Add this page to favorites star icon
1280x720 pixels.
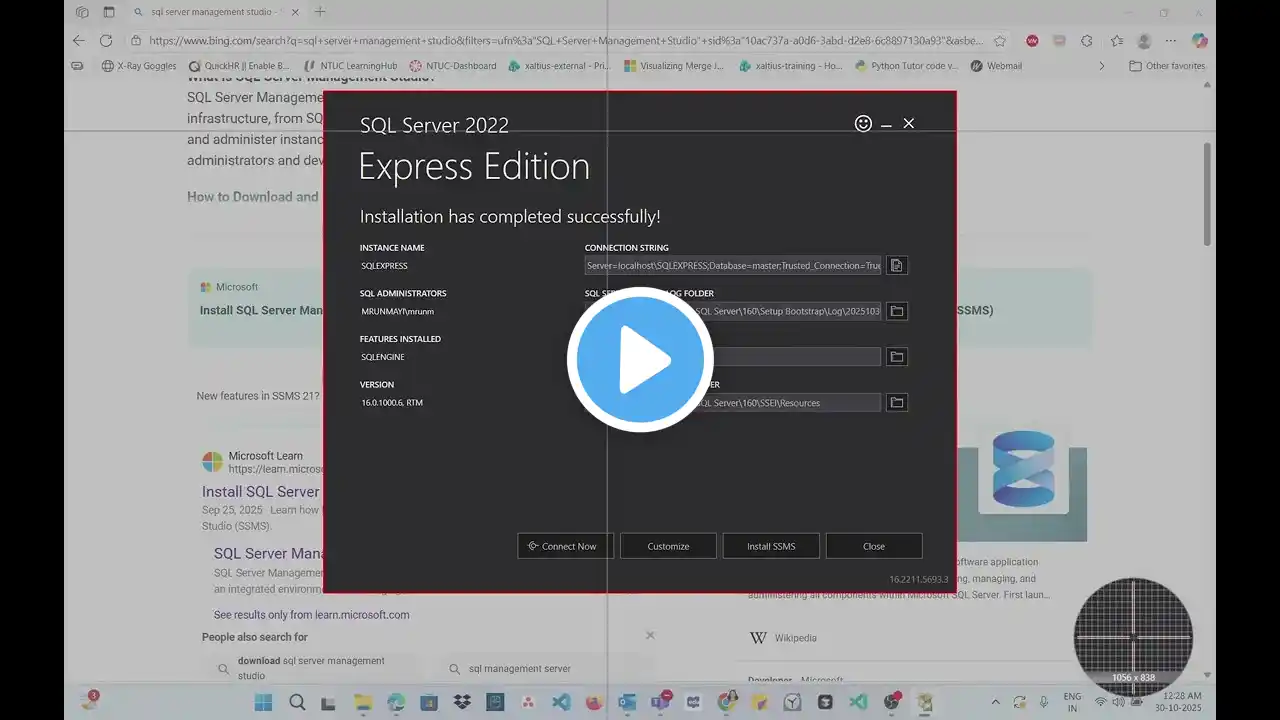click(x=1000, y=41)
